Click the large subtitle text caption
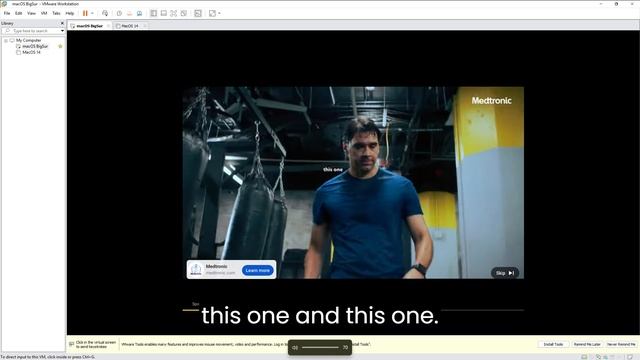 click(320, 316)
